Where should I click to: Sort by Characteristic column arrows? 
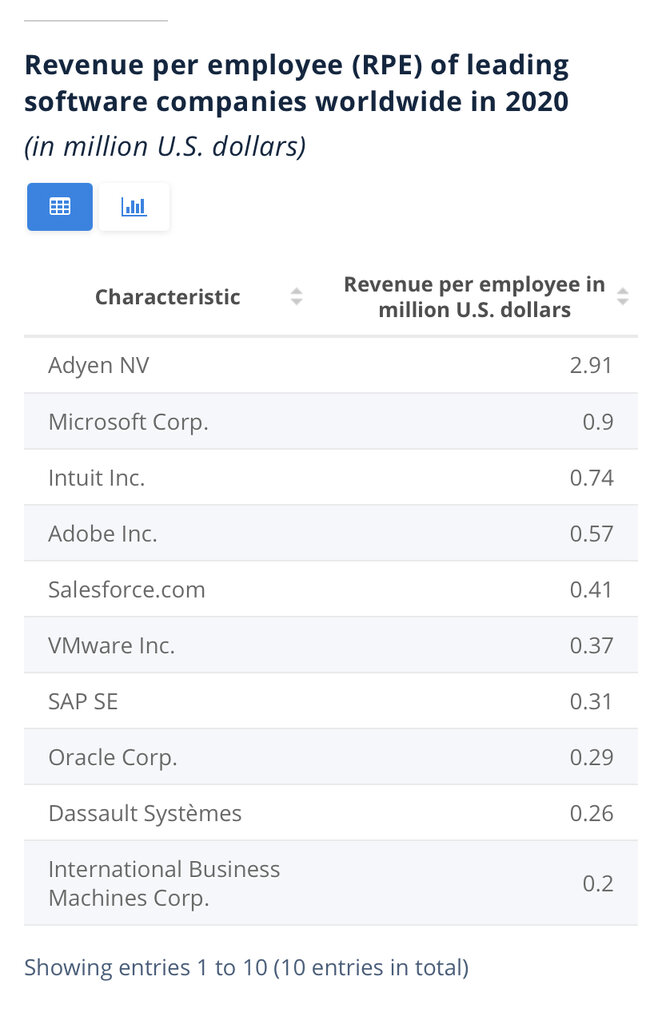point(296,296)
